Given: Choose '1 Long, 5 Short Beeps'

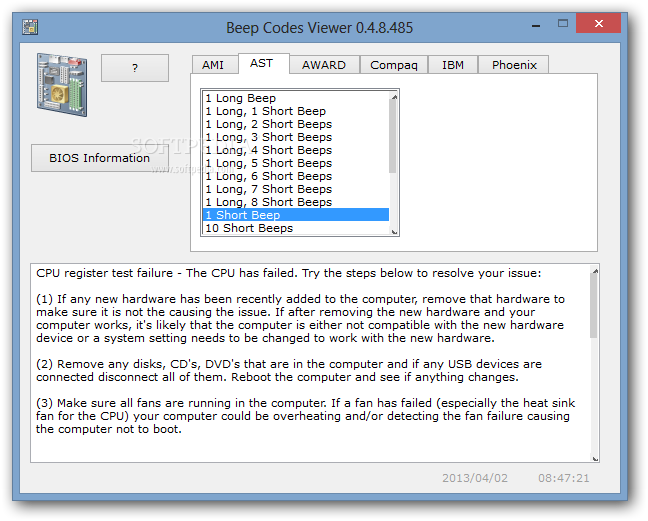Looking at the screenshot, I should pyautogui.click(x=296, y=163).
